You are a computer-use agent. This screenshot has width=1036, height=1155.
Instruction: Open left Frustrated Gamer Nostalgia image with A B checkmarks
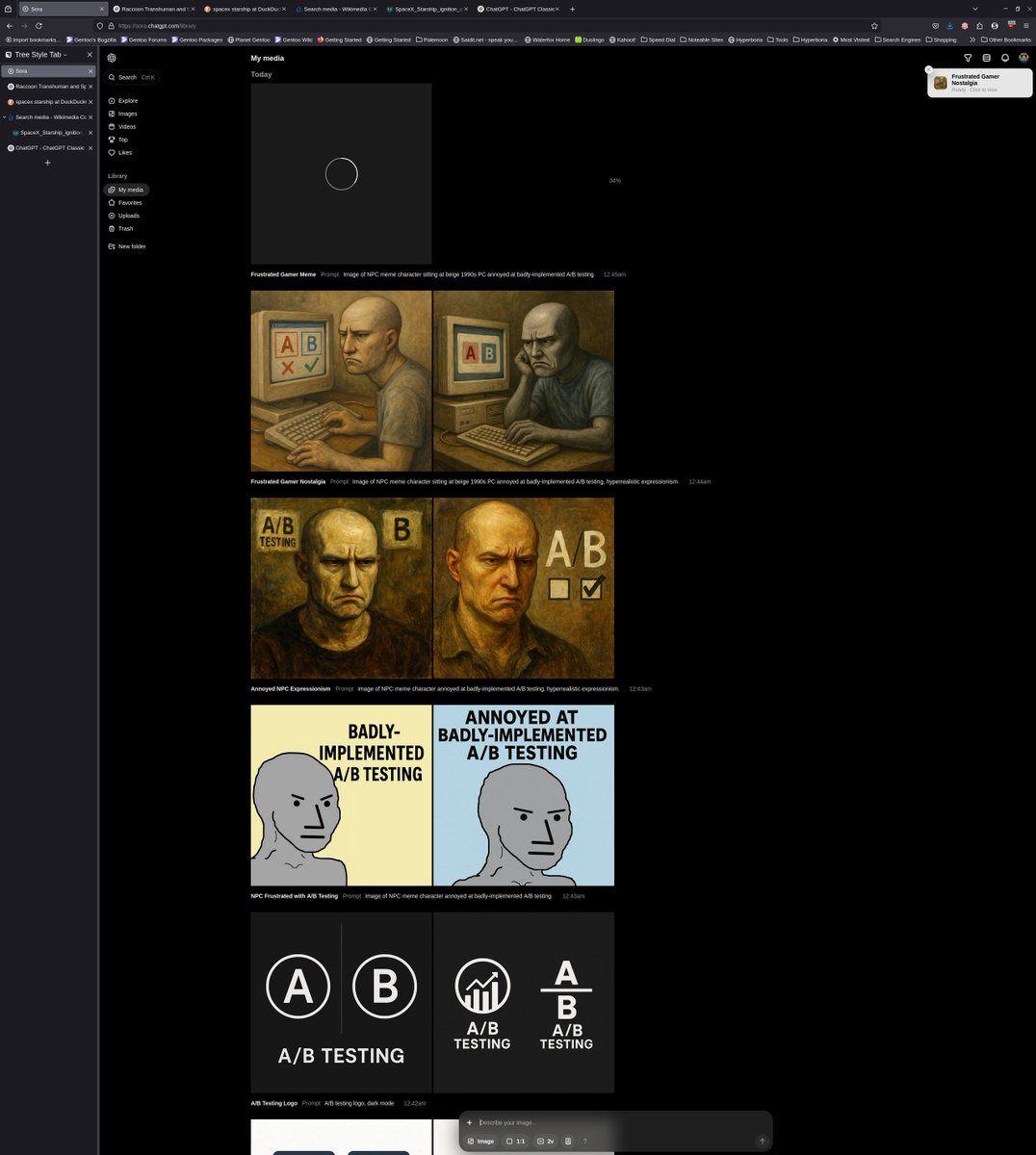(x=341, y=381)
